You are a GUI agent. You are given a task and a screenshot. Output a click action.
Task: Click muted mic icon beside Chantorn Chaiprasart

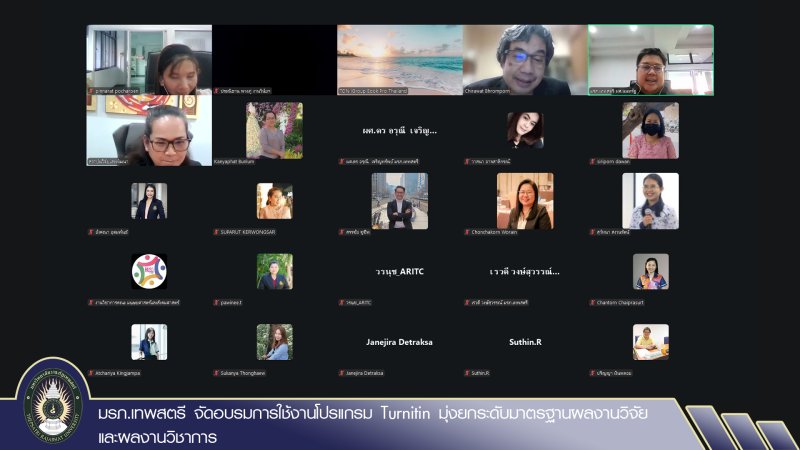(593, 302)
